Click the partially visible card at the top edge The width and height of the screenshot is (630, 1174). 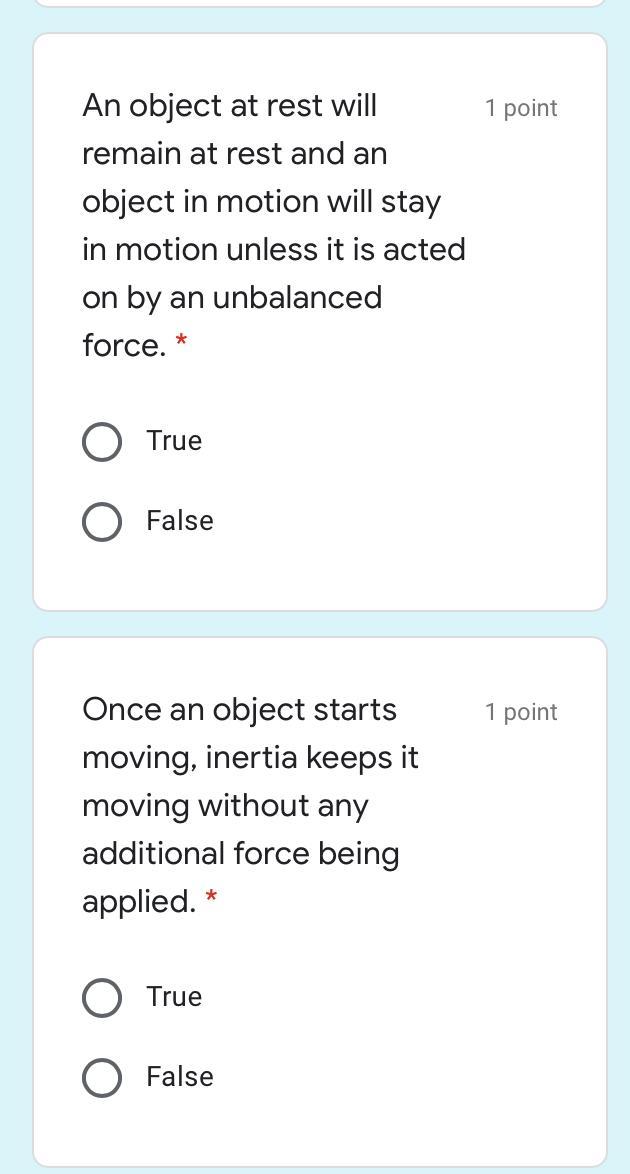320,3
